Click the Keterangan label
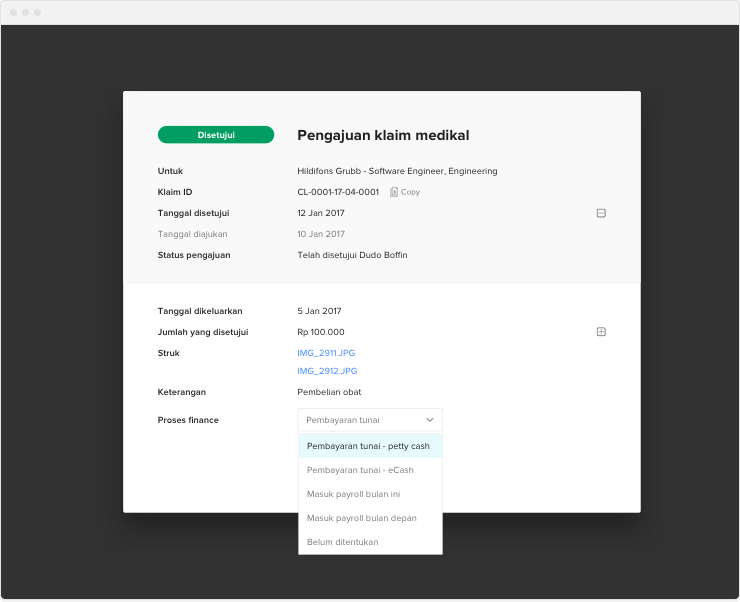The width and height of the screenshot is (740, 602). click(182, 392)
